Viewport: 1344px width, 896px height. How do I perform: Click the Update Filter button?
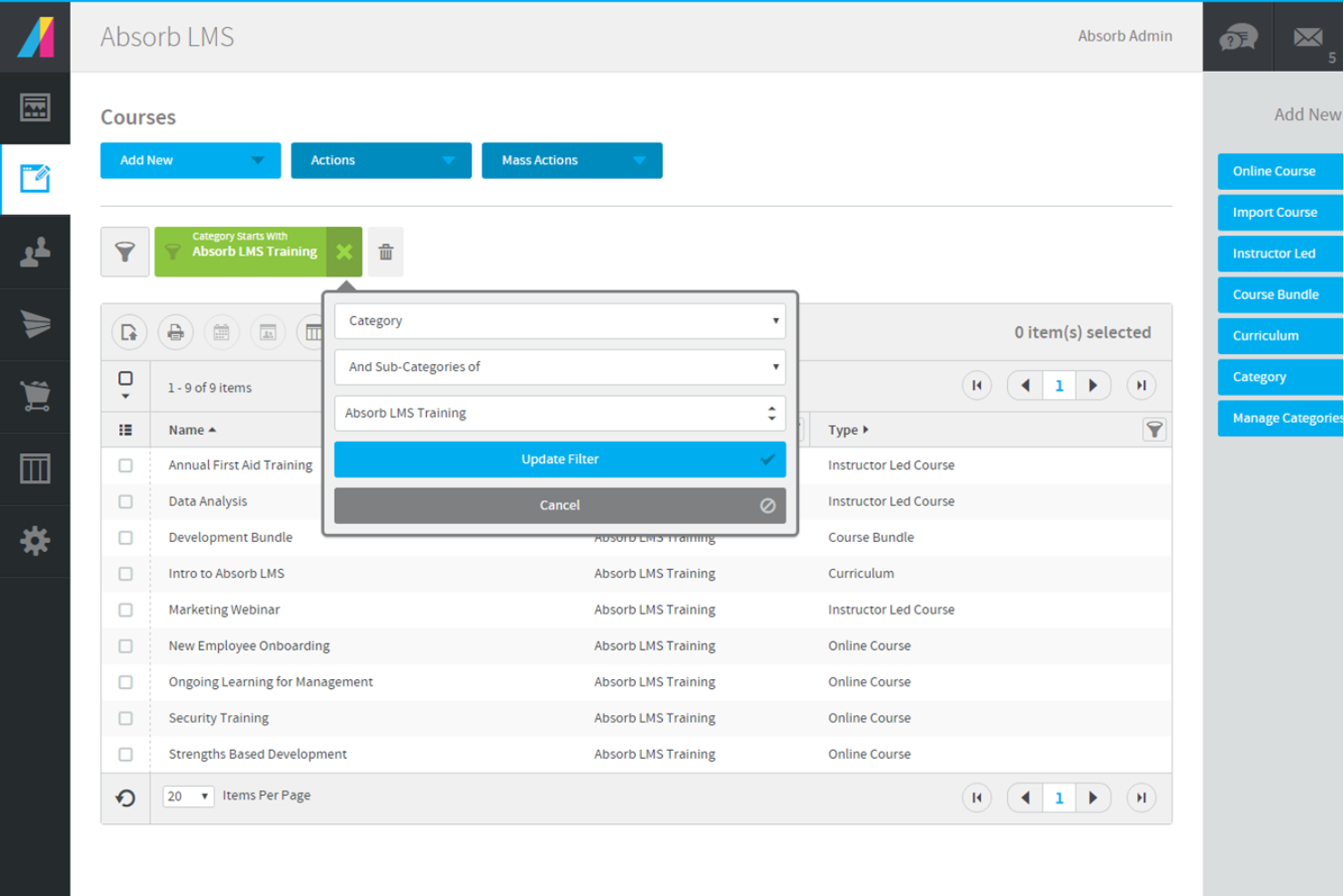(559, 459)
